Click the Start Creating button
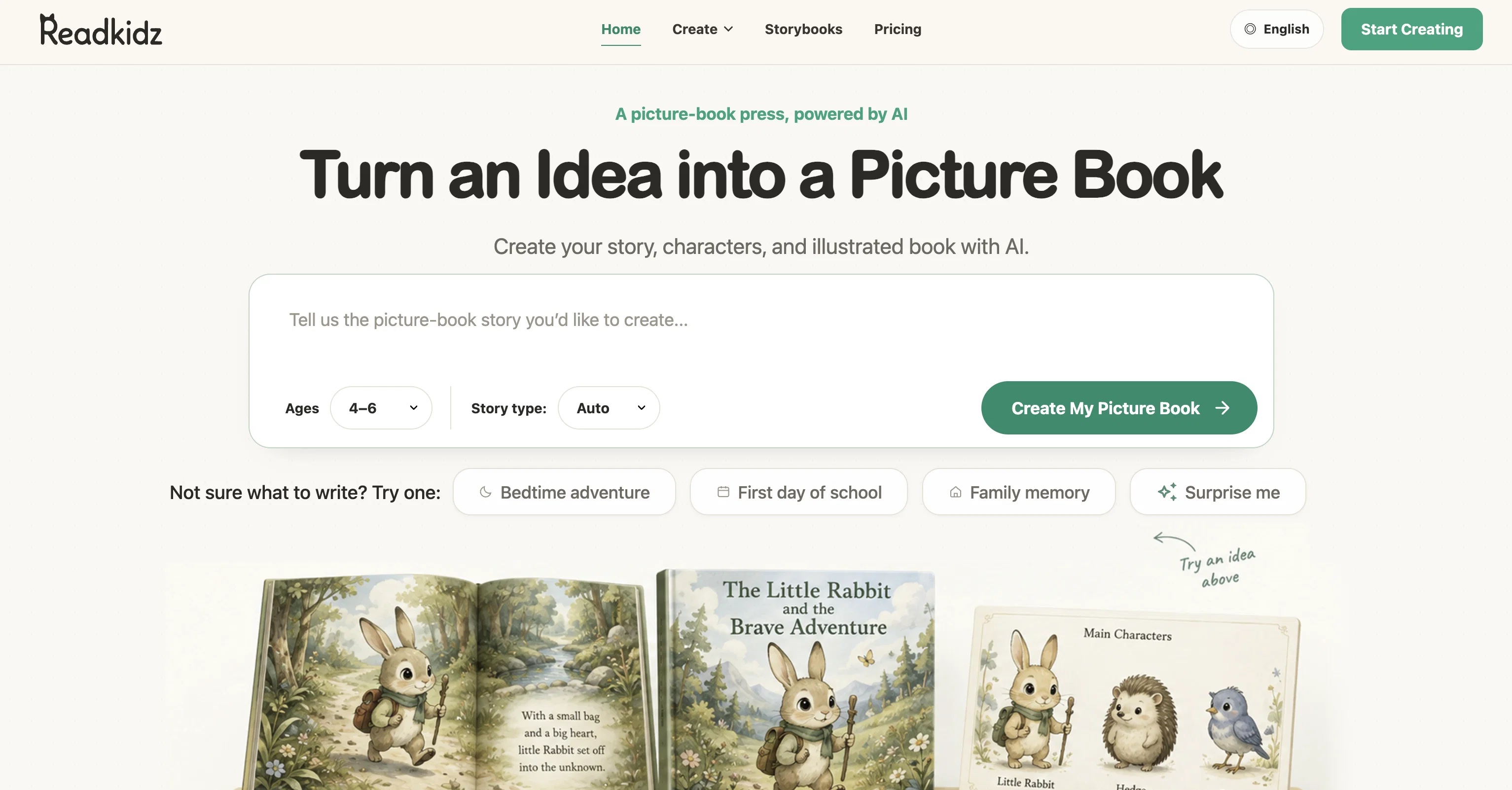The width and height of the screenshot is (1512, 790). 1411,29
